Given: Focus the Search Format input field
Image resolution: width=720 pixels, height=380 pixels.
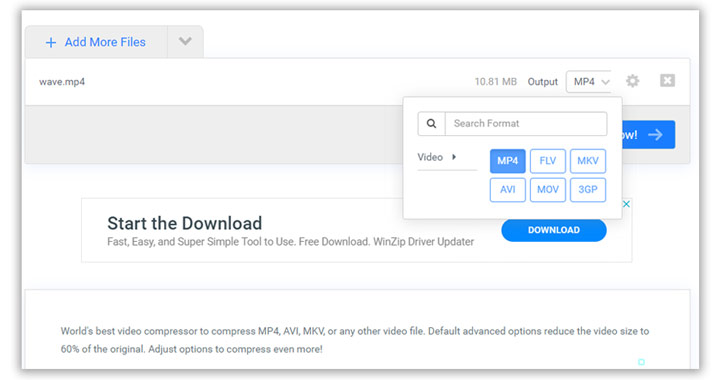Looking at the screenshot, I should [x=526, y=123].
